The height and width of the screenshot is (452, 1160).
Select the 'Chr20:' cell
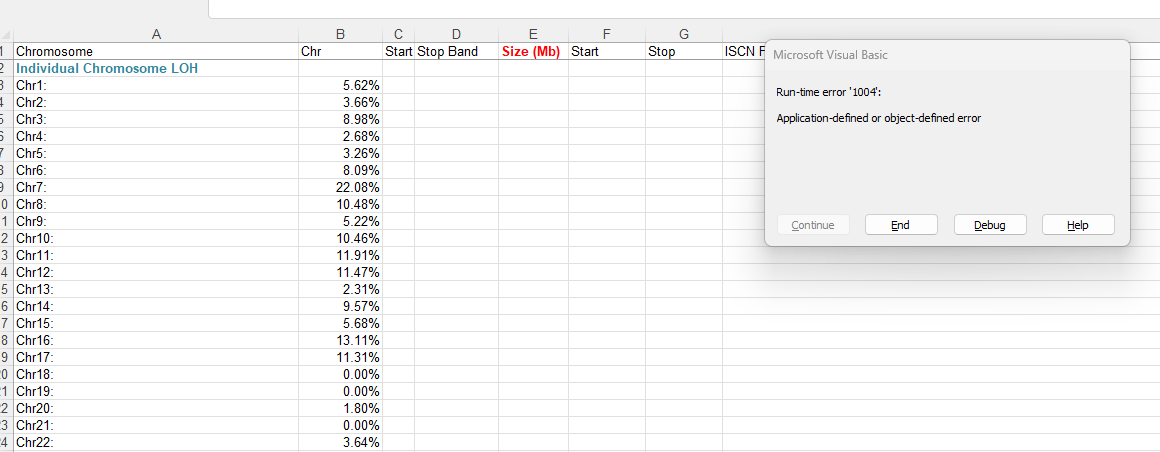click(156, 408)
